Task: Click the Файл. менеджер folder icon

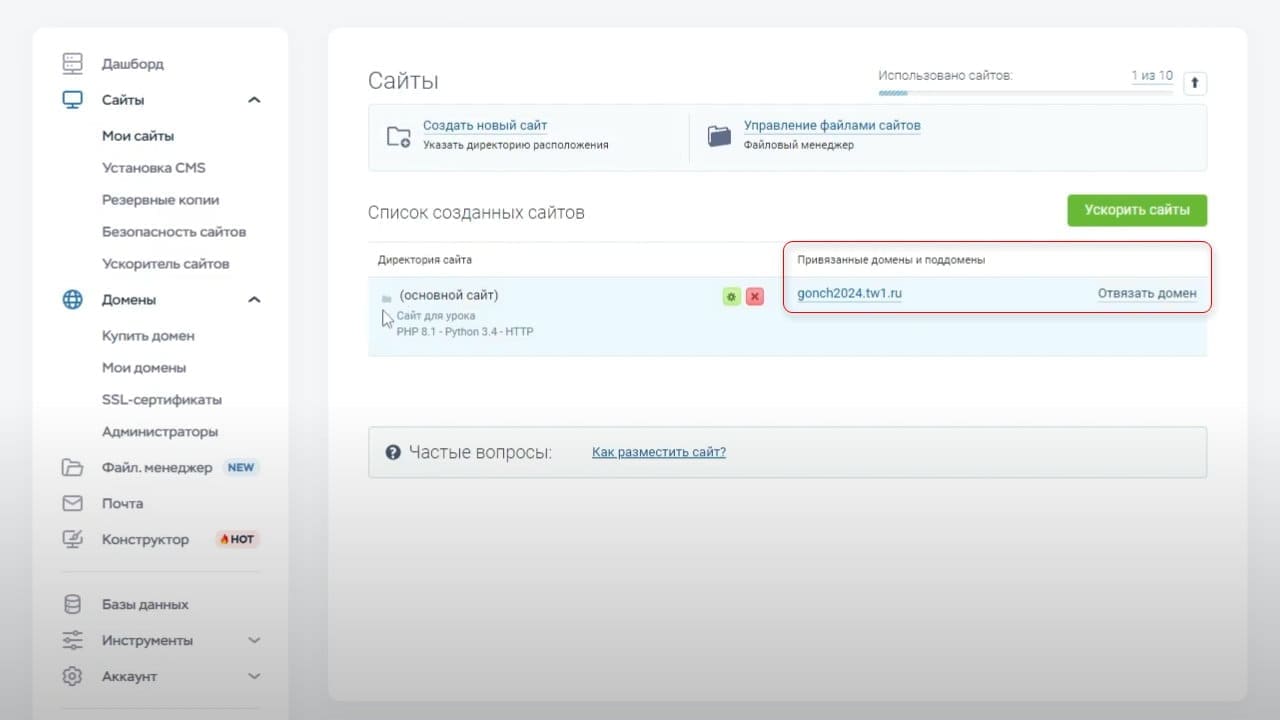Action: tap(72, 467)
